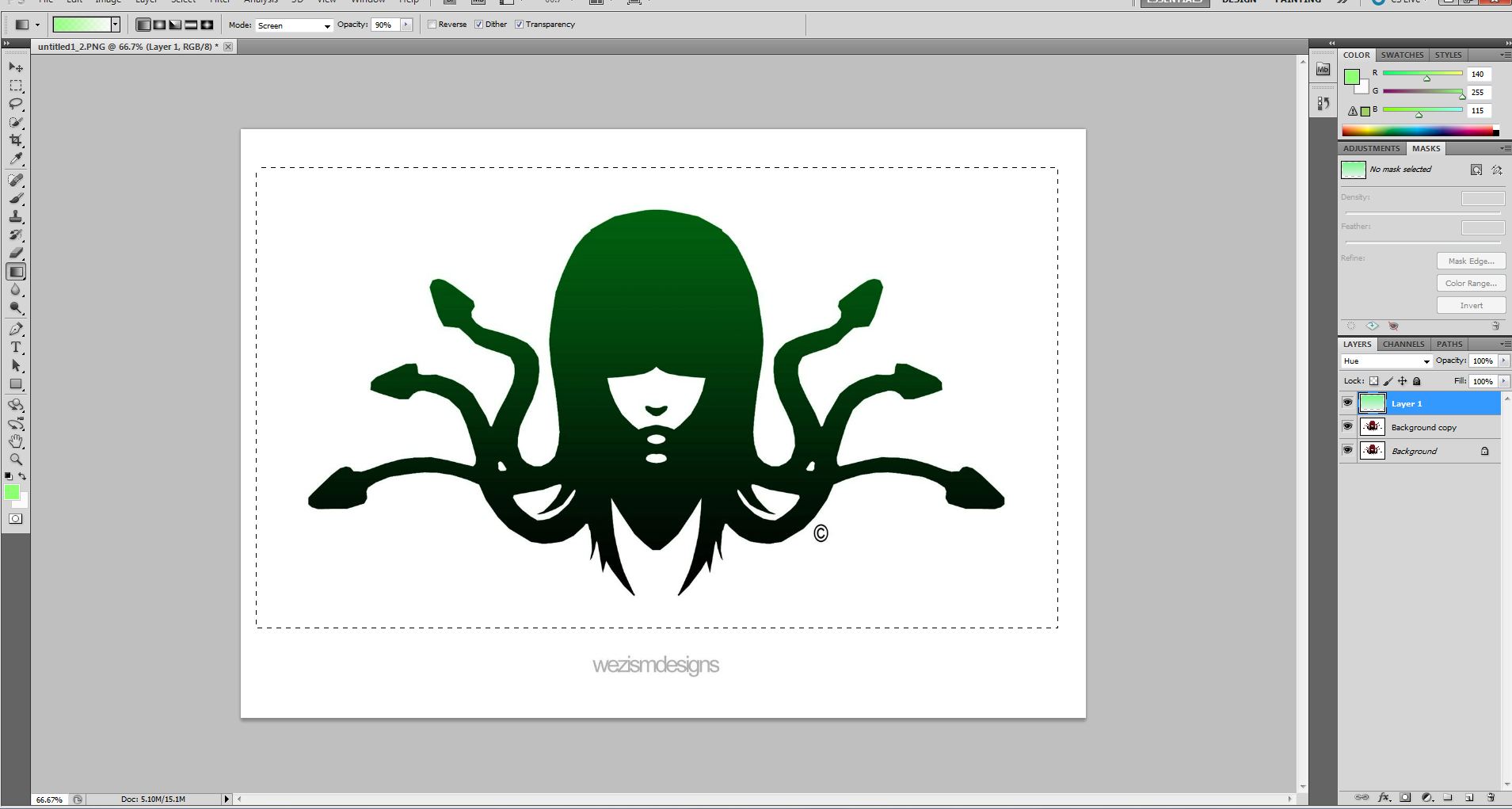Screen dimensions: 1512x809
Task: Open the gradient picker dropdown arrow
Action: pos(115,25)
